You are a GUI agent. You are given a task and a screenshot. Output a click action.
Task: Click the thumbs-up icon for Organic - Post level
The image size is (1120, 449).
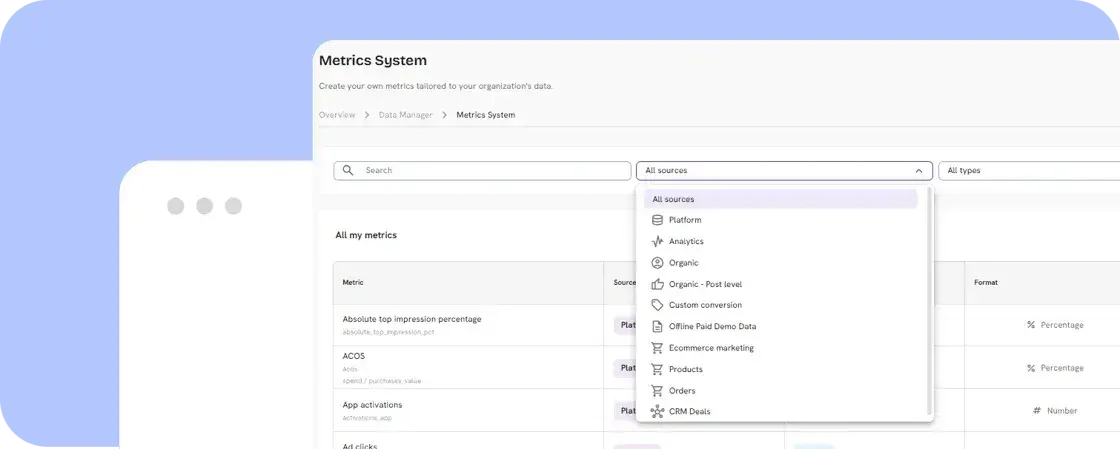[x=657, y=284]
